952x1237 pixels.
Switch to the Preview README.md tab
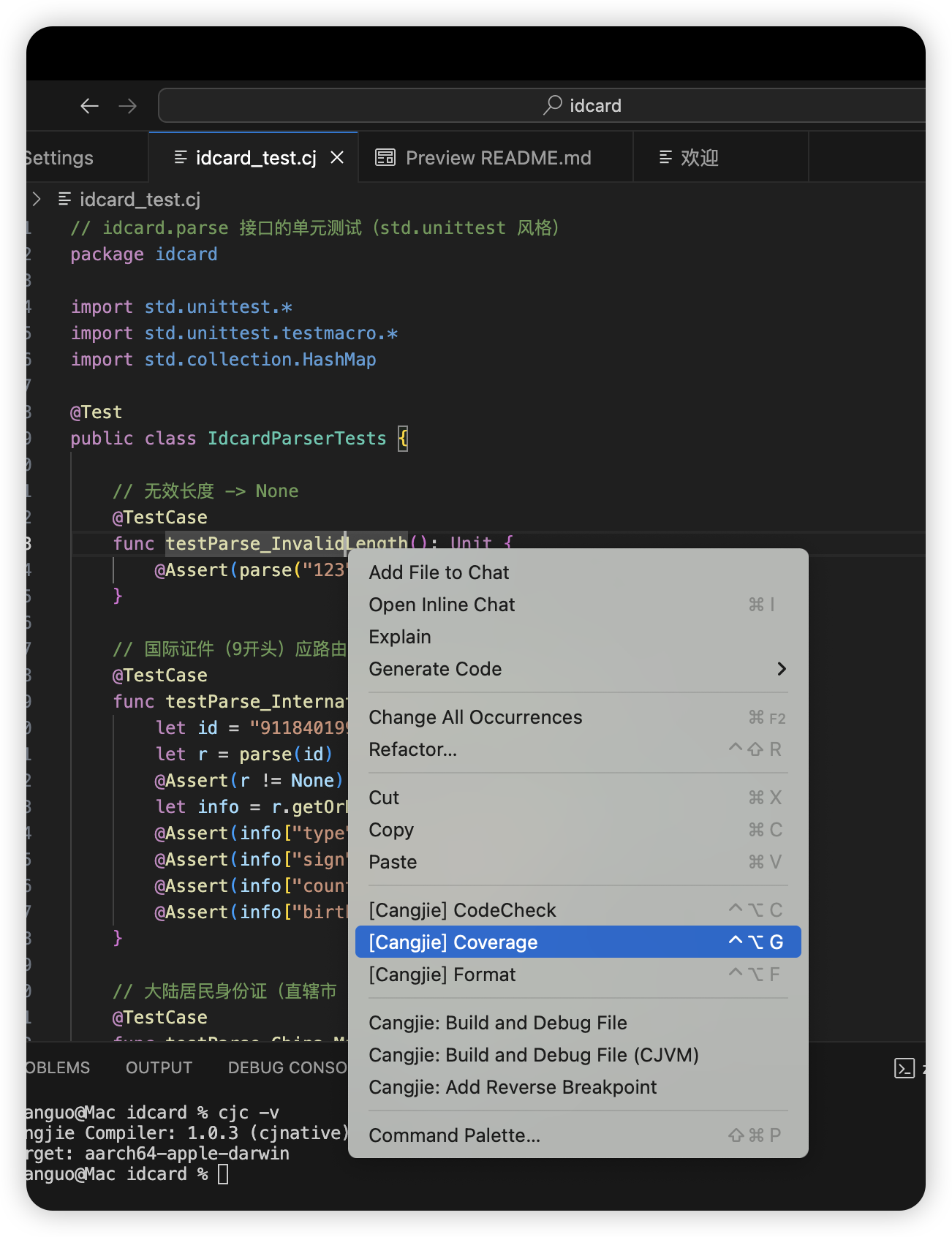[496, 157]
